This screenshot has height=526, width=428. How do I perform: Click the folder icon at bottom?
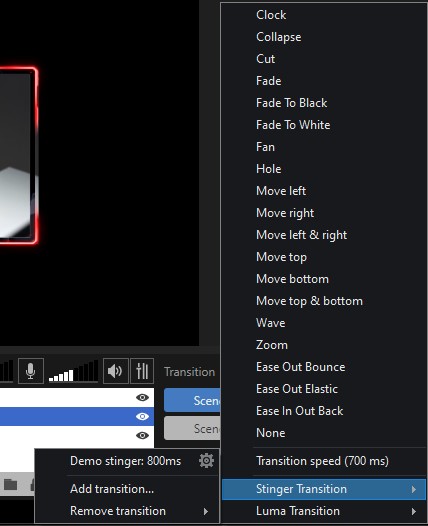10,484
